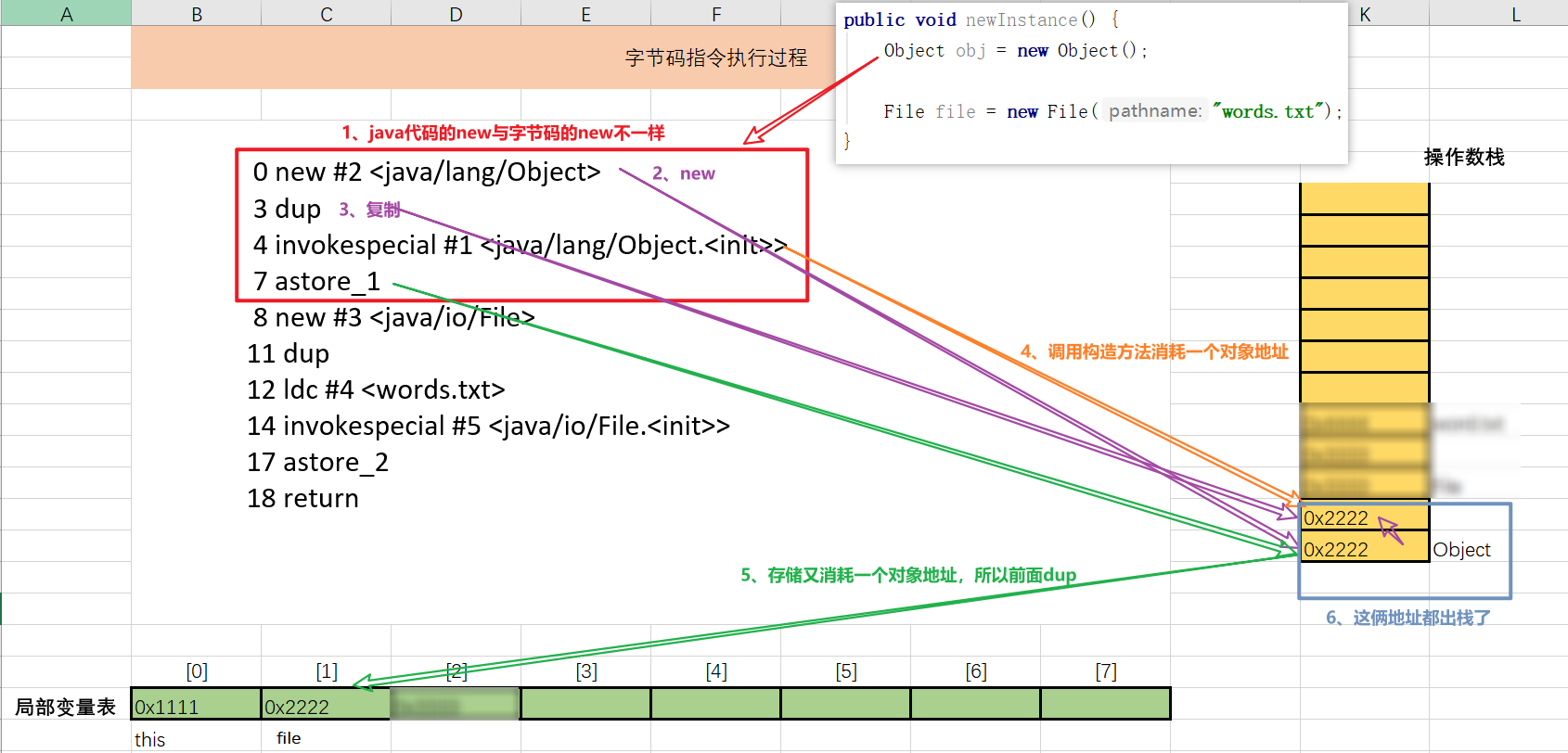Screen dimensions: 1568x753
Task: Click the 'Object' label beside the stack
Action: [1461, 550]
